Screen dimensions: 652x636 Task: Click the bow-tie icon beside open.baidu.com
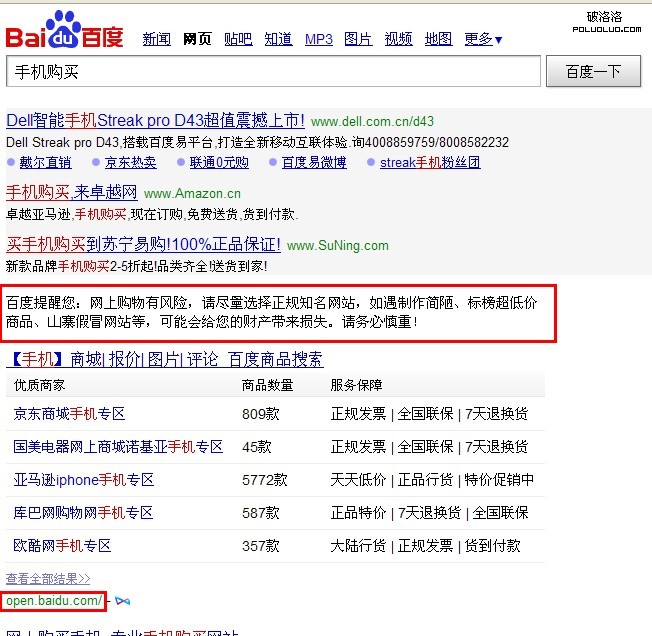click(122, 601)
